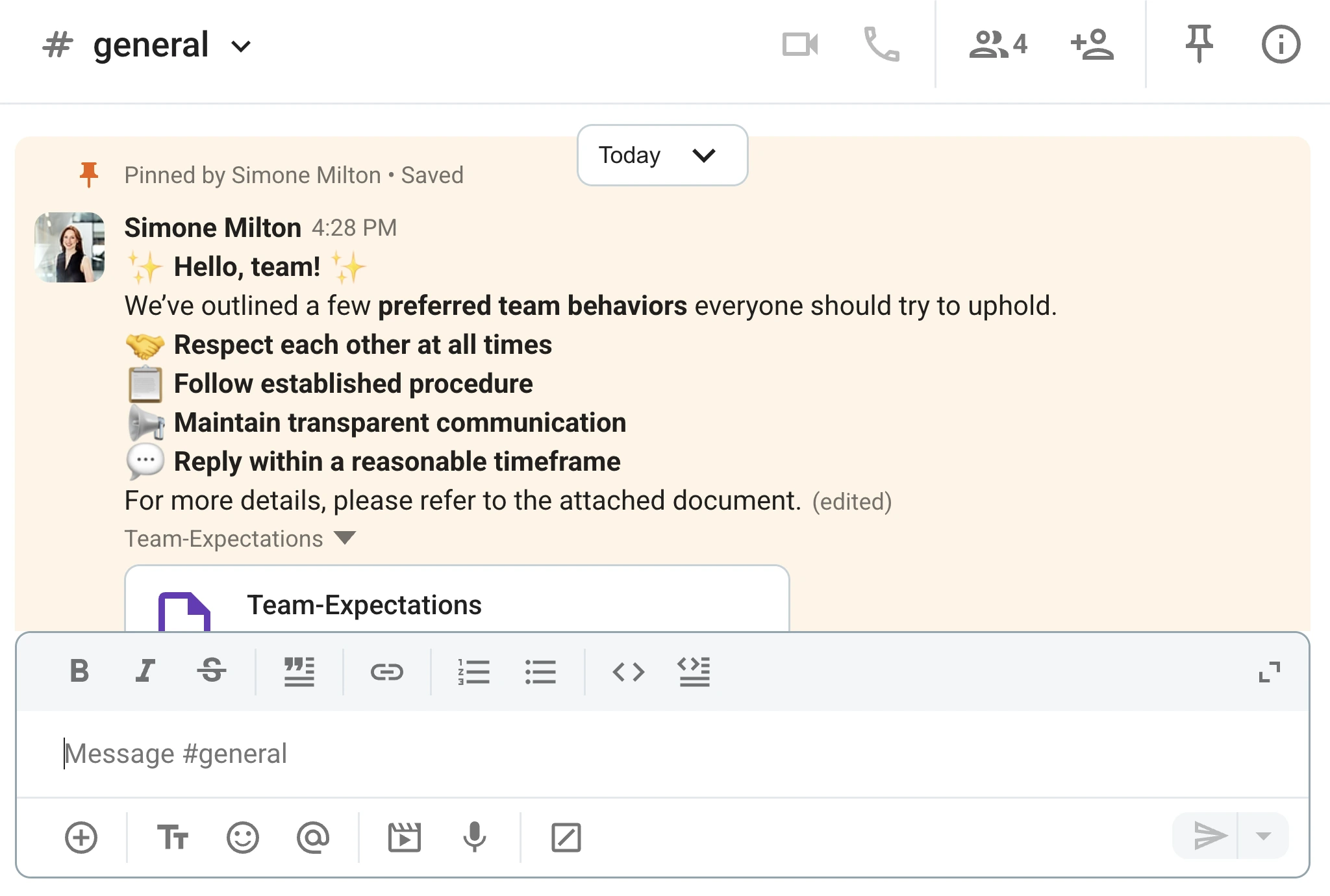1330x896 pixels.
Task: Open the emoji picker
Action: [x=243, y=837]
